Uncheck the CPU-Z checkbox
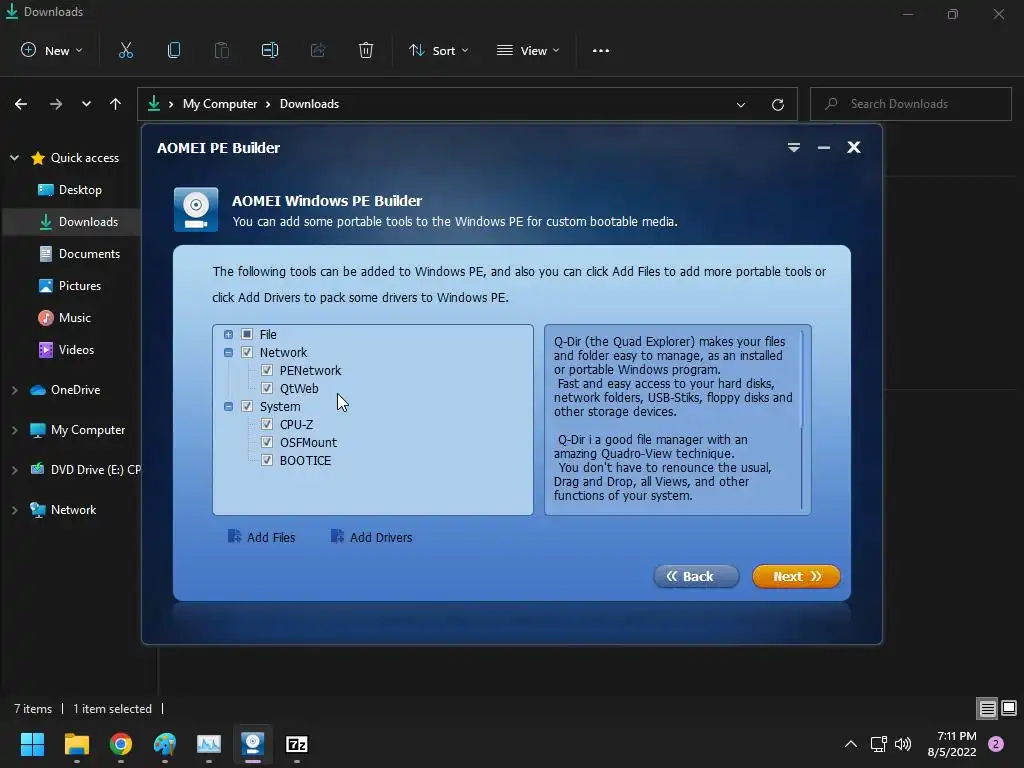The width and height of the screenshot is (1024, 768). tap(266, 424)
